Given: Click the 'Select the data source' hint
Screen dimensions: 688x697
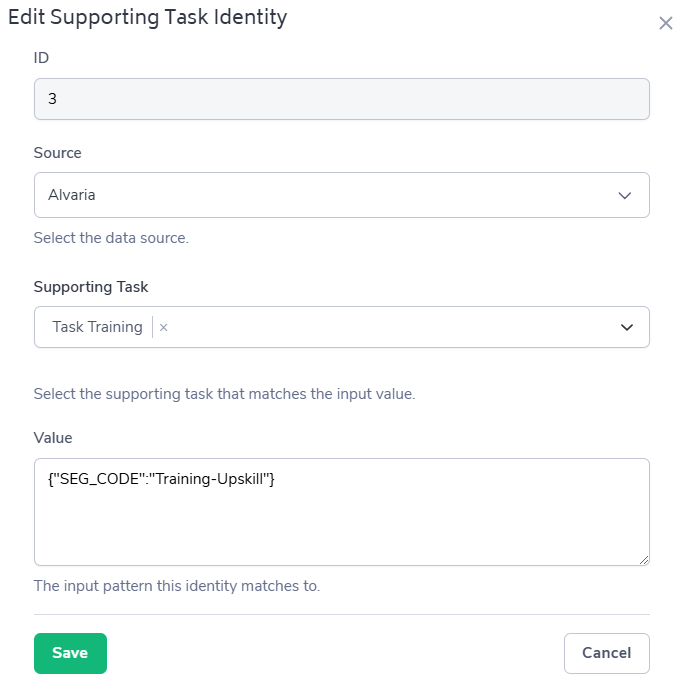Looking at the screenshot, I should click(111, 238).
